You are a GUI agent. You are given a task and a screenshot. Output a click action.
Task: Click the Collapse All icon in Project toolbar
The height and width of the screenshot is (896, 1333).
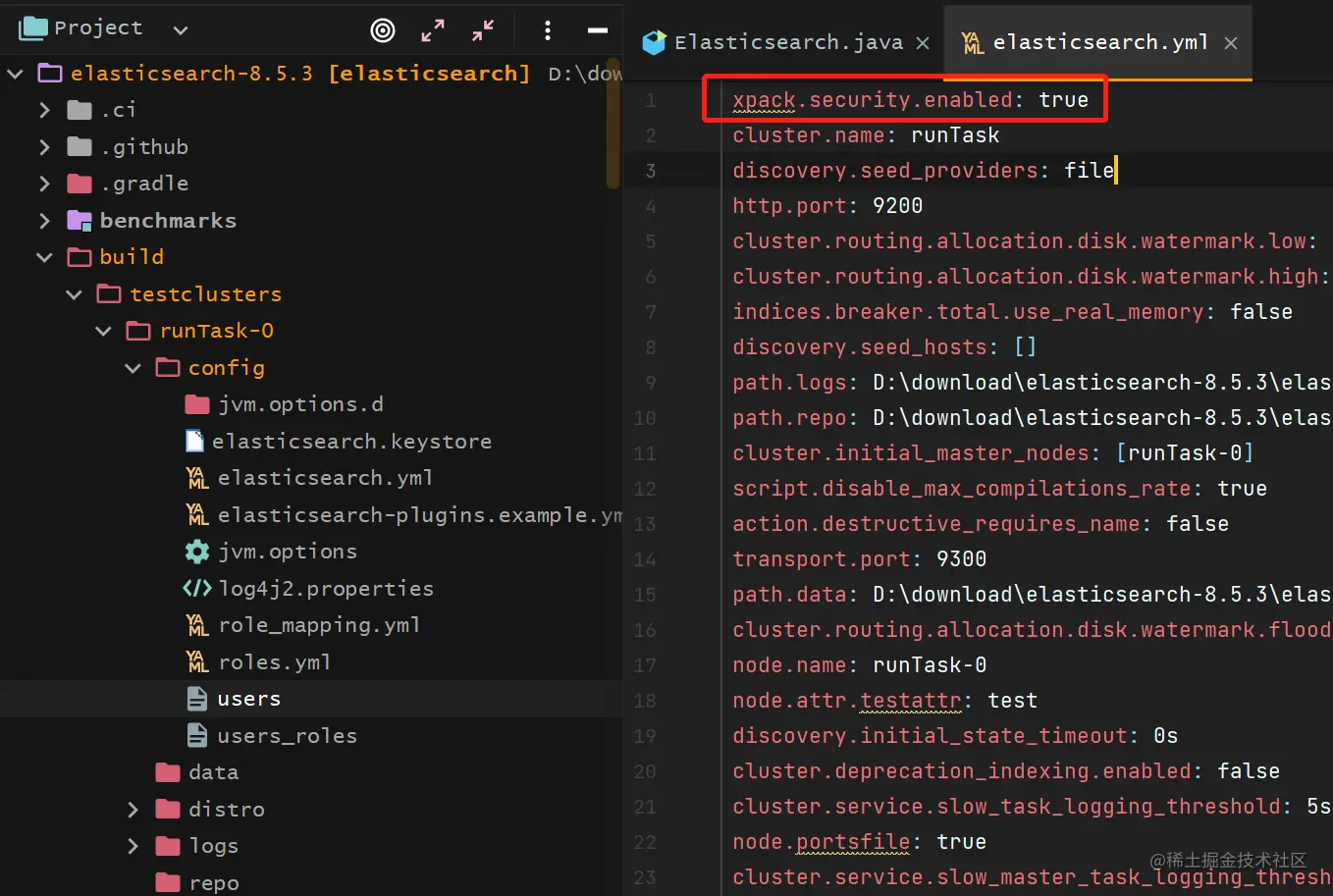(483, 30)
